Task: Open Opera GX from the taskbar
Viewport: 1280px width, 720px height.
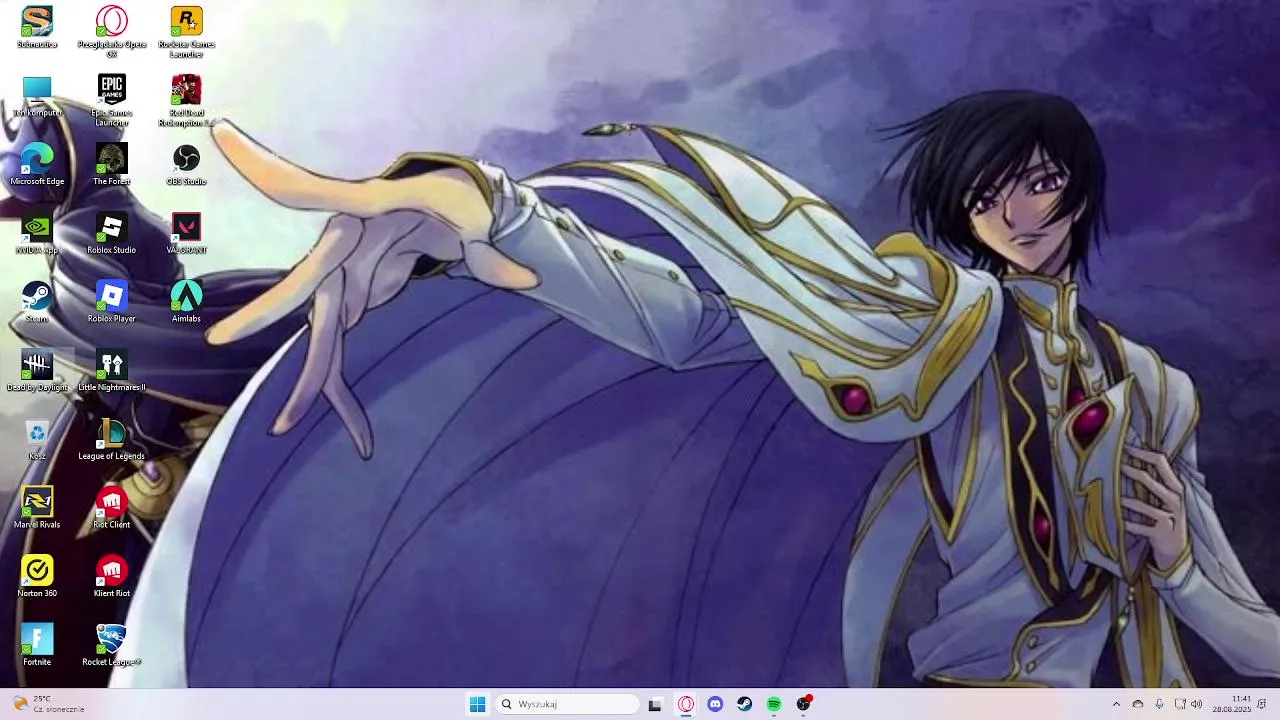Action: (x=686, y=704)
